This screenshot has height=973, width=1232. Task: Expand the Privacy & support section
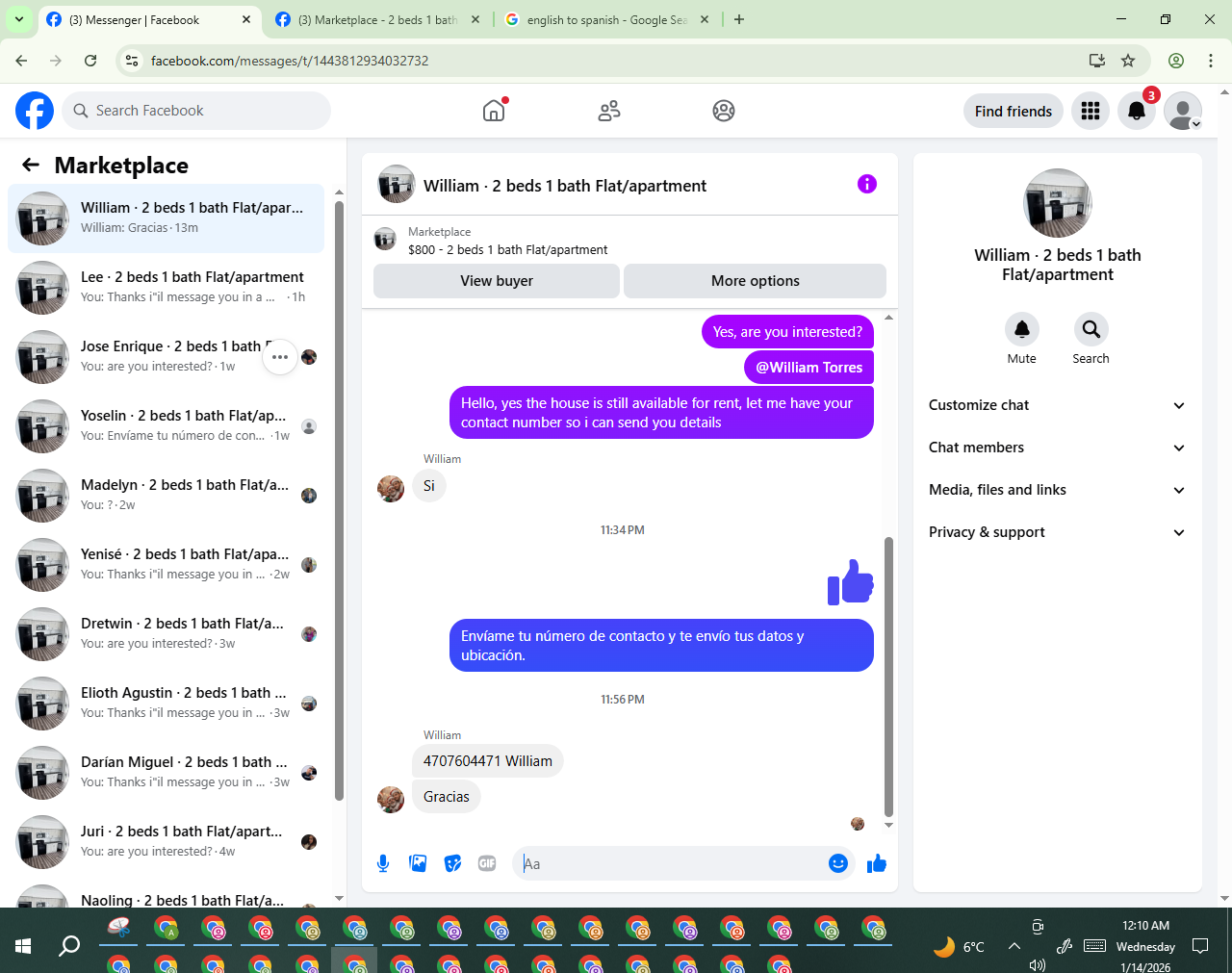pos(1057,532)
